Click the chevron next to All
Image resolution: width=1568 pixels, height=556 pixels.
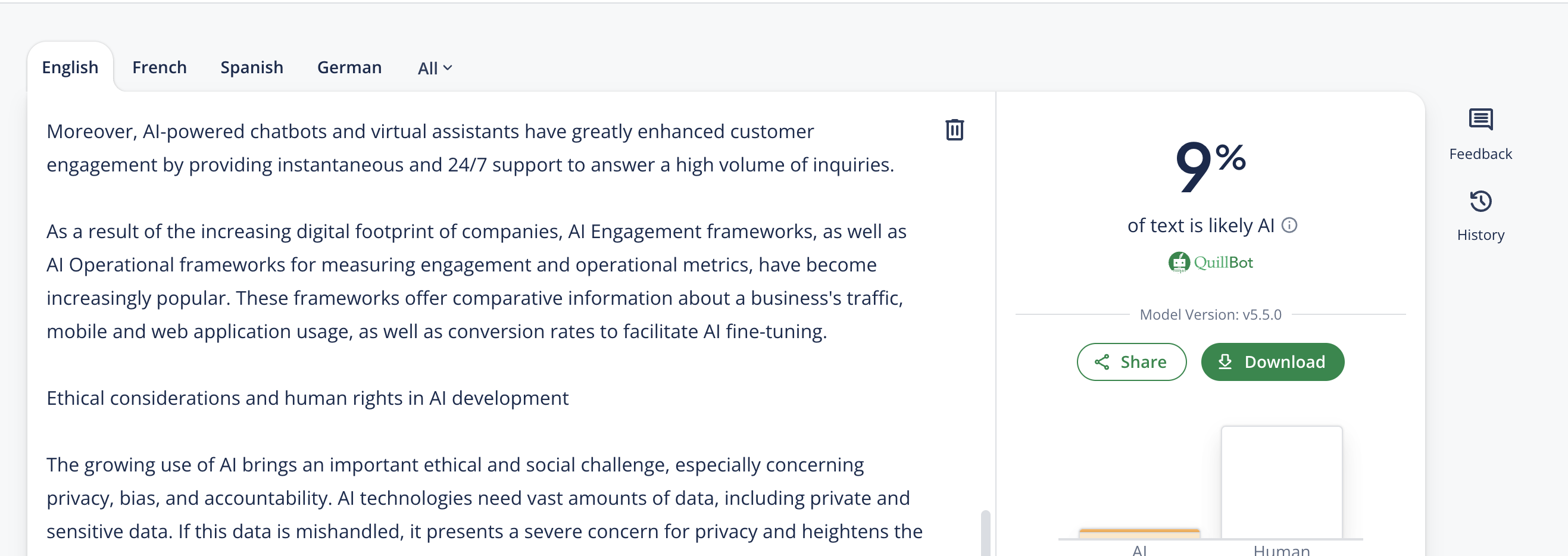pyautogui.click(x=448, y=68)
